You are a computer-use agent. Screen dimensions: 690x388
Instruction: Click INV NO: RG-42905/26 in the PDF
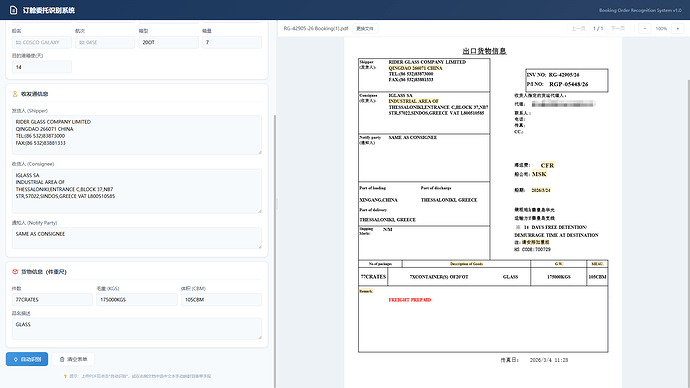[553, 75]
